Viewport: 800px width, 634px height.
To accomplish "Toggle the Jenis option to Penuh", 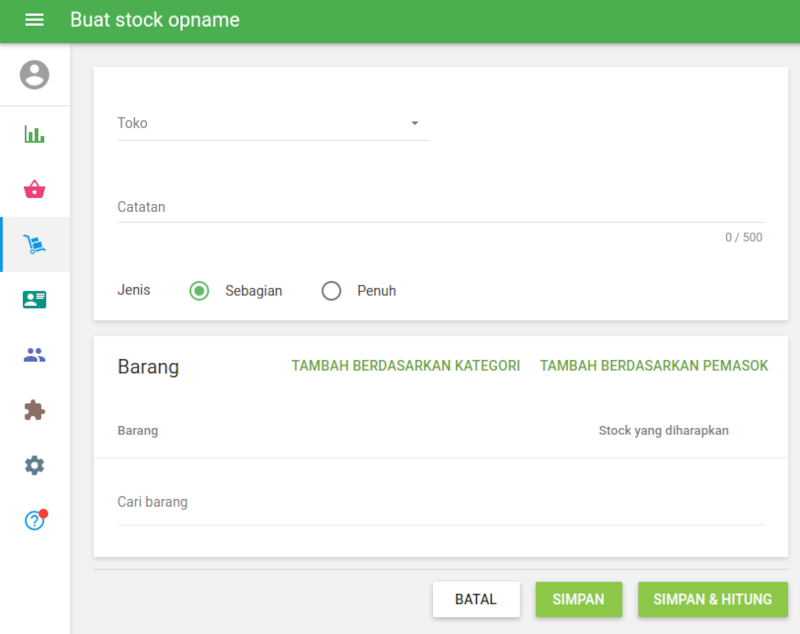I will click(331, 290).
